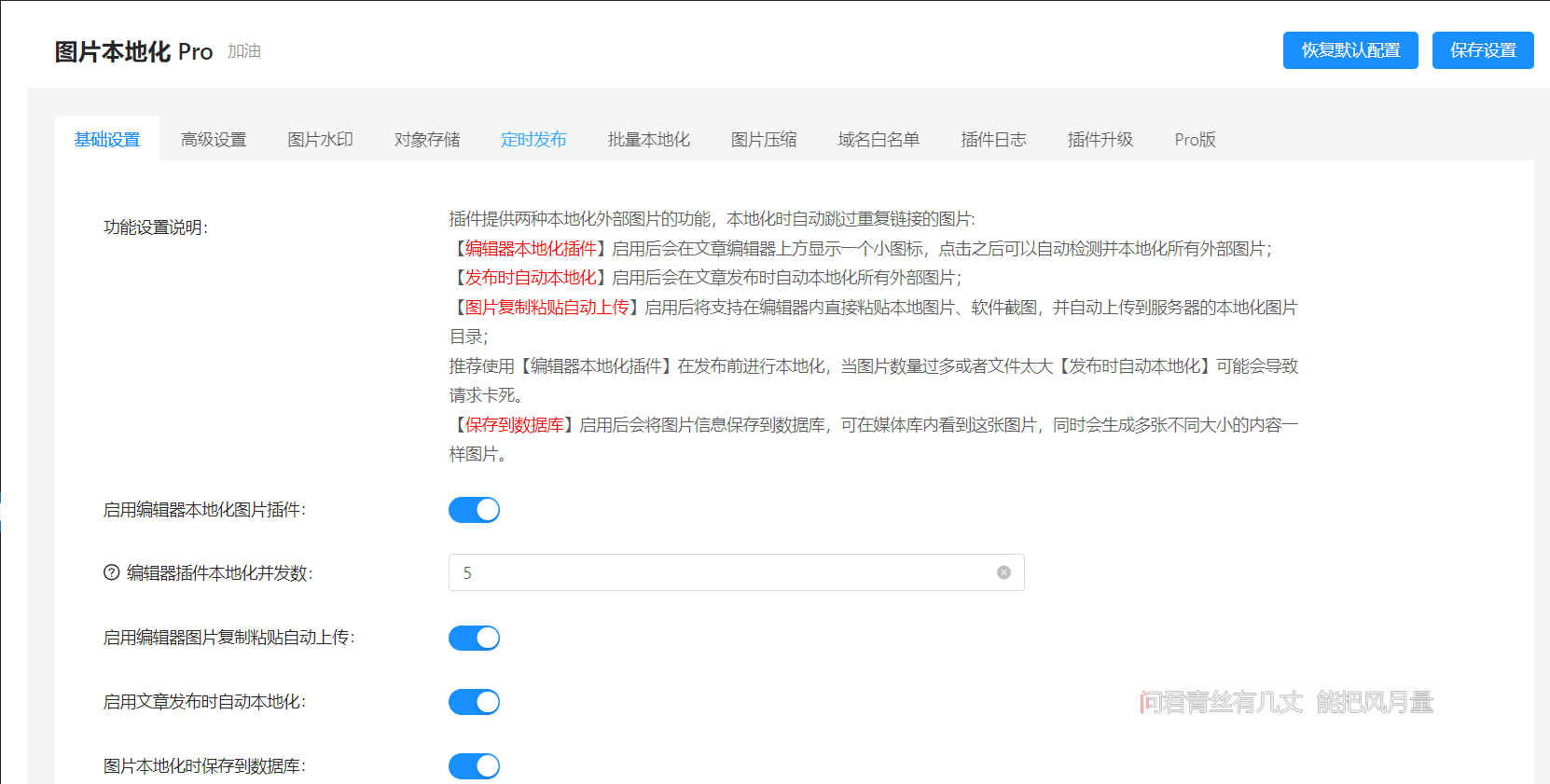Image resolution: width=1550 pixels, height=784 pixels.
Task: Focus the 编辑器插件本地化并发数 input field
Action: [x=737, y=572]
